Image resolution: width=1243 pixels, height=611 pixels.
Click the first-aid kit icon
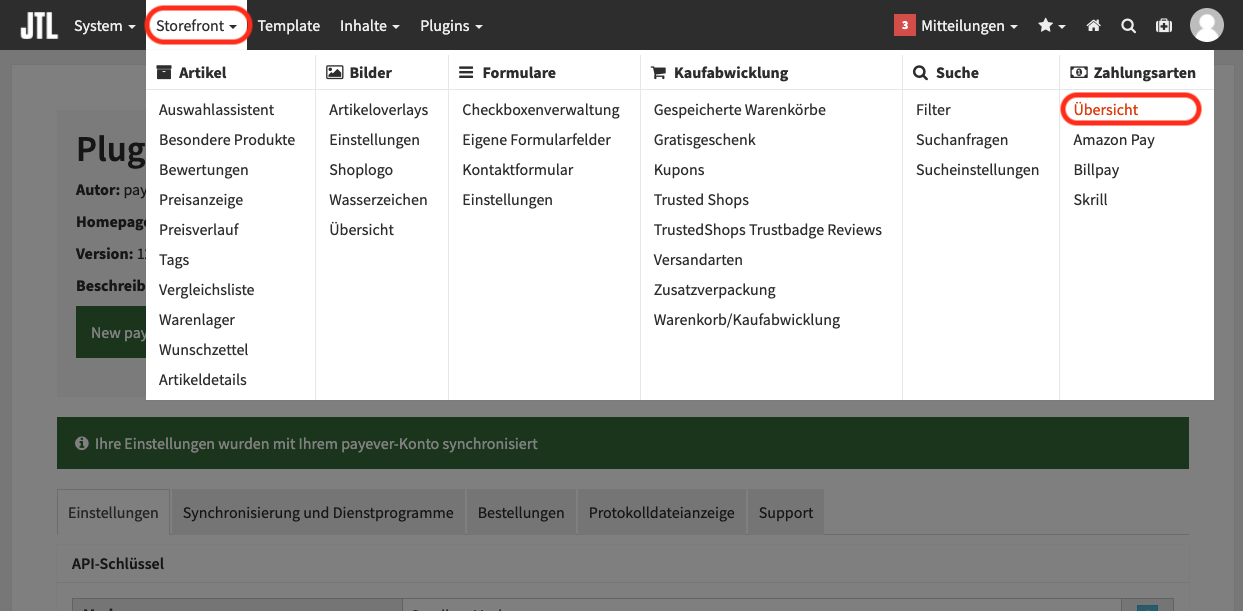[1164, 26]
